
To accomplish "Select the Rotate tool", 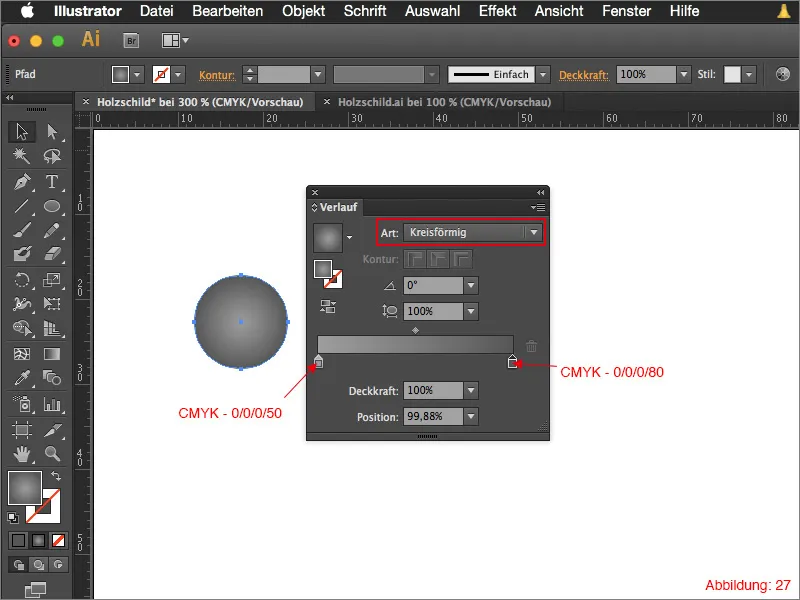I will coord(22,280).
